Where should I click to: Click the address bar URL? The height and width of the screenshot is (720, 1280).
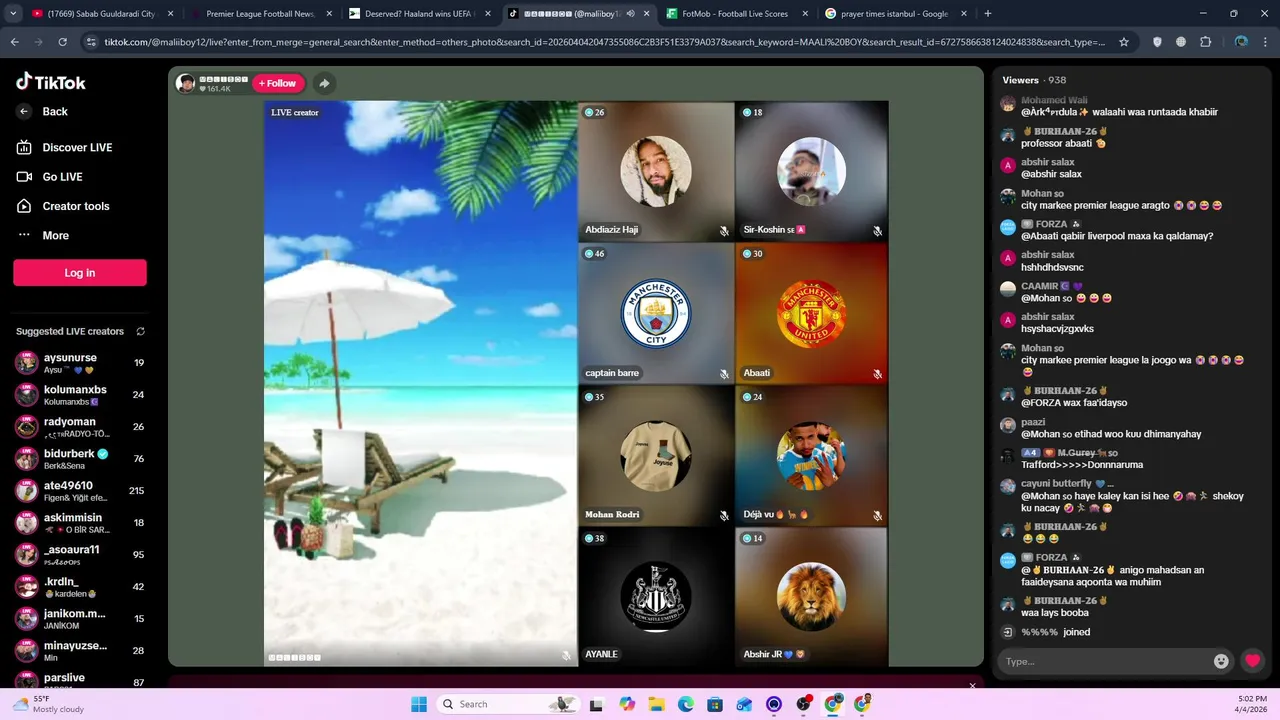click(604, 42)
